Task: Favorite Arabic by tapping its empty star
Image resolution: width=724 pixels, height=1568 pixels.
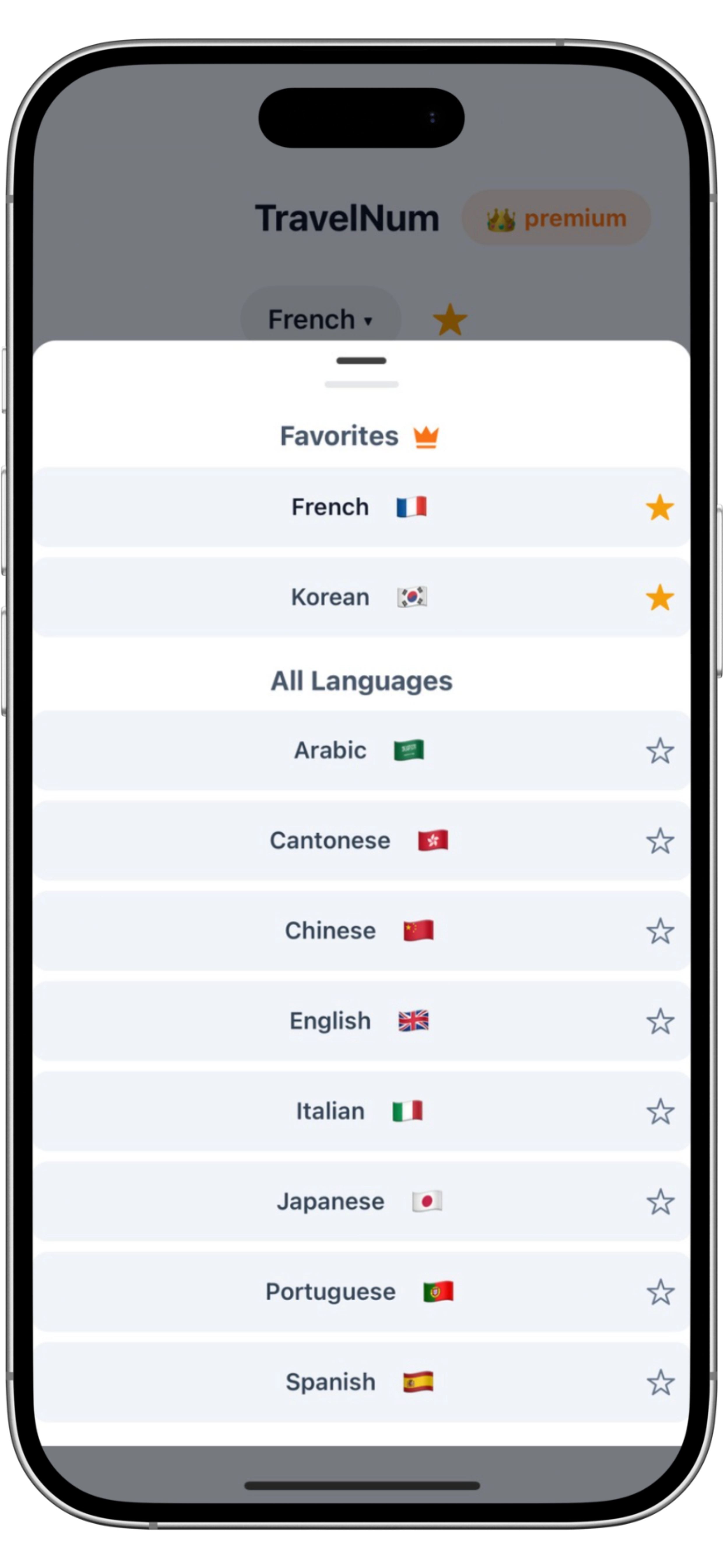Action: pos(661,750)
